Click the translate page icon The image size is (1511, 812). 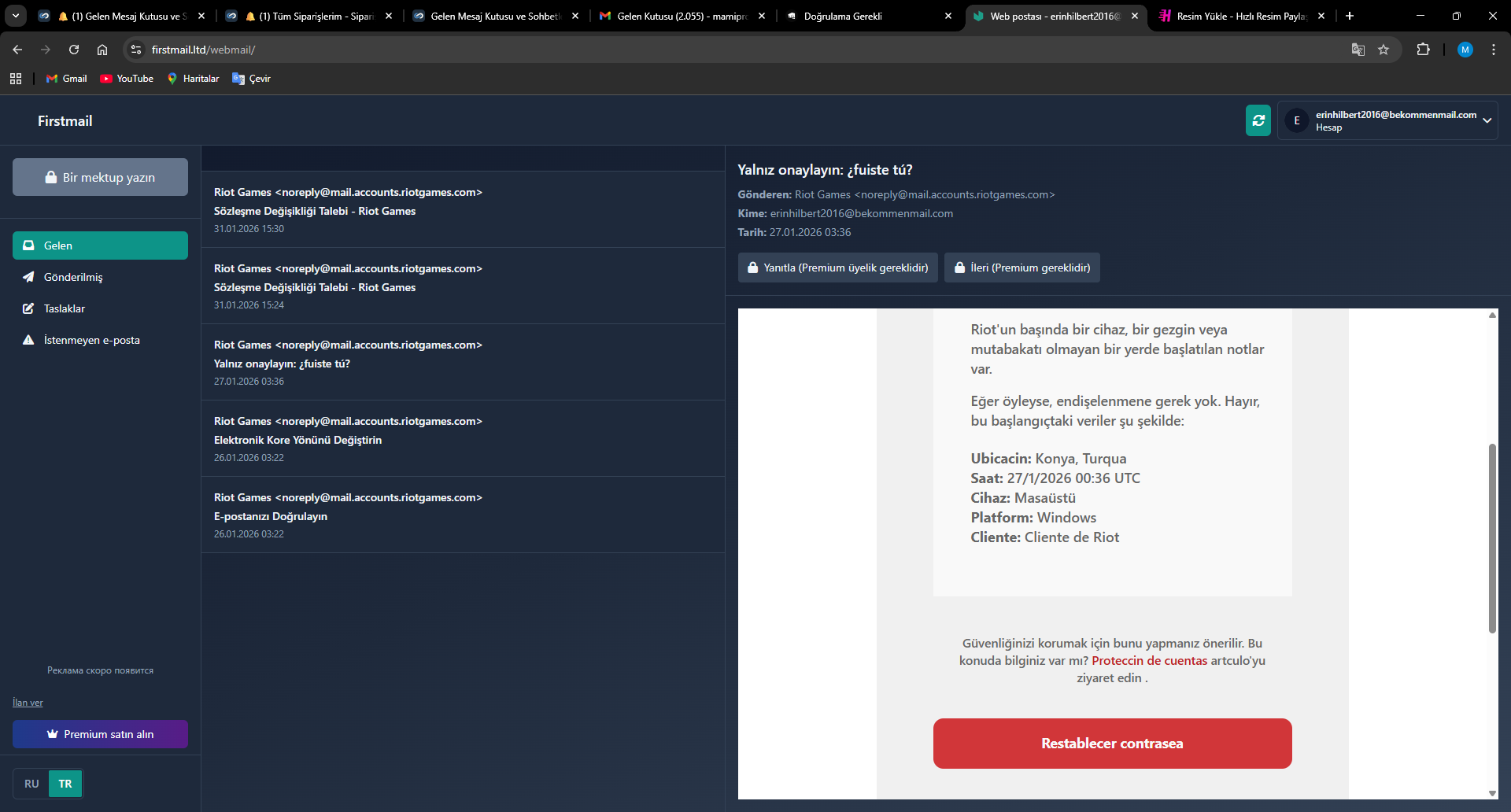1358,50
